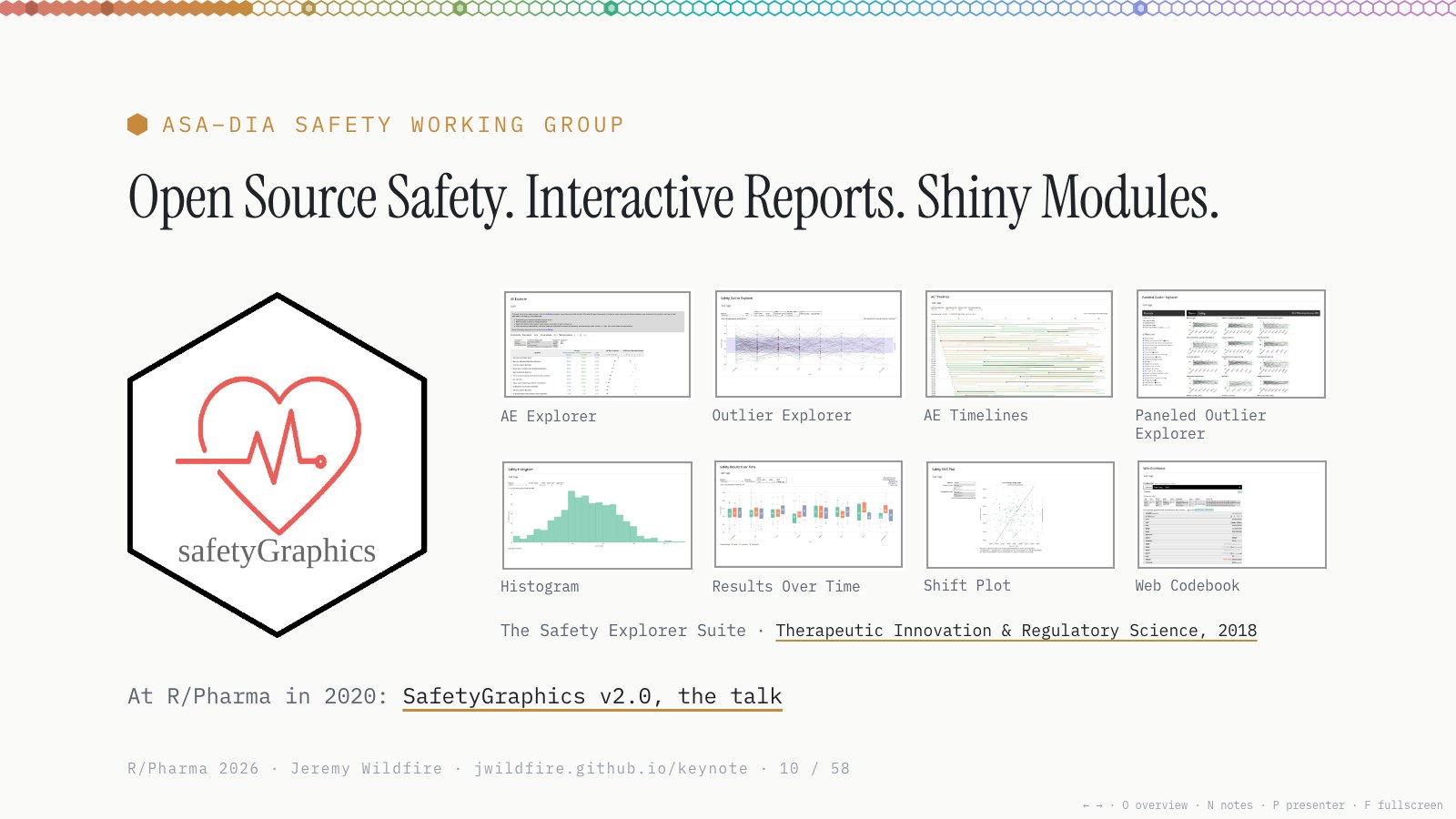
Task: Click the 'Open Source Safety' slide title
Action: [673, 197]
